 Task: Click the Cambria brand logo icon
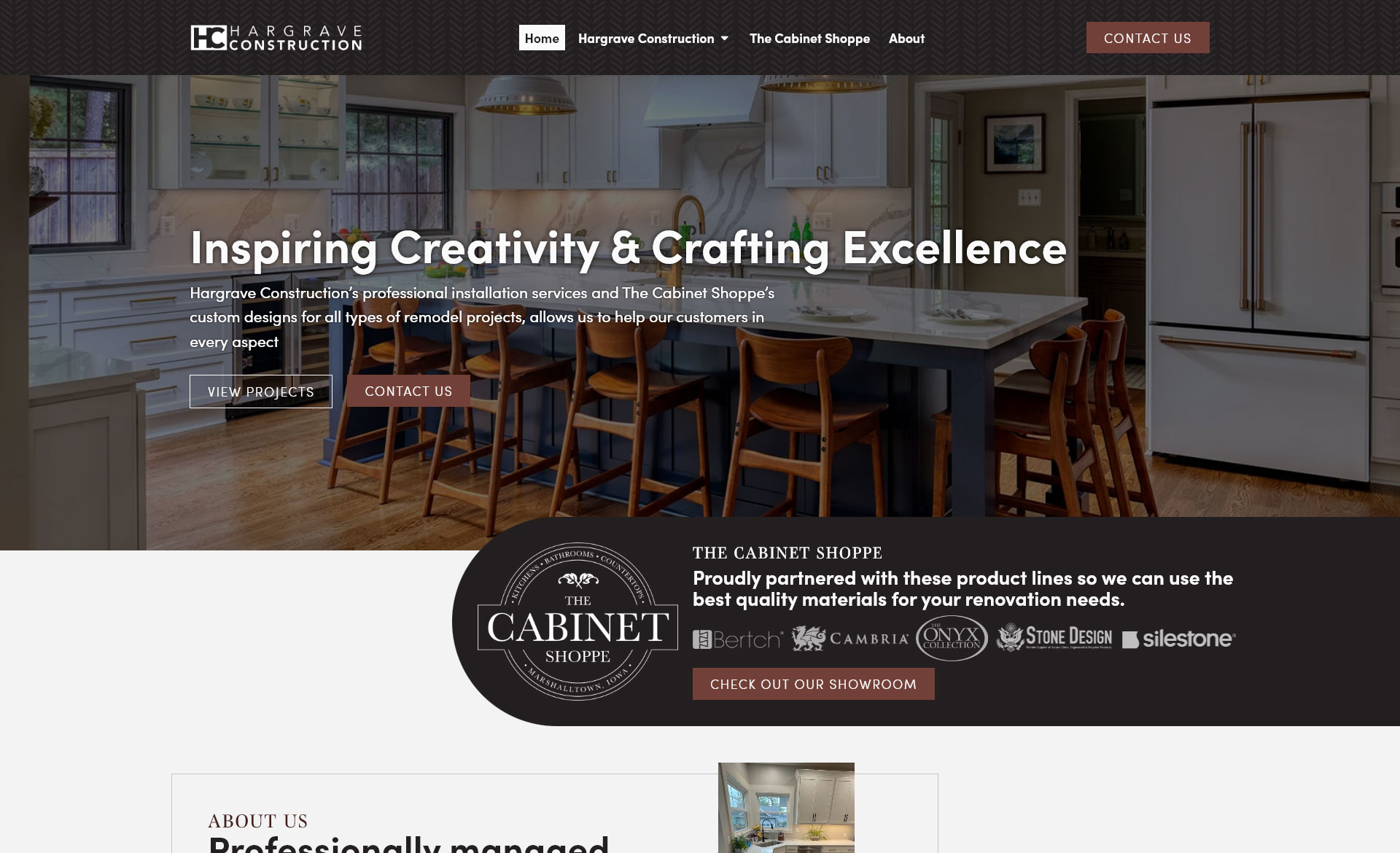[x=850, y=638]
